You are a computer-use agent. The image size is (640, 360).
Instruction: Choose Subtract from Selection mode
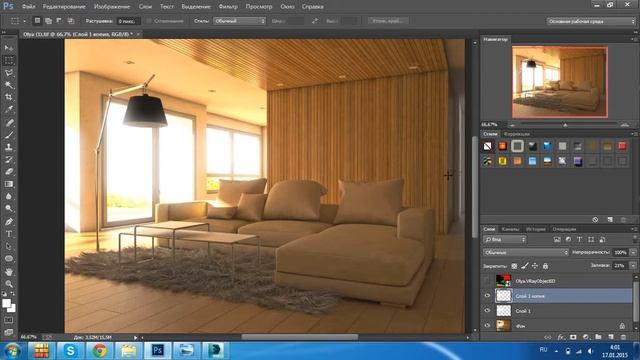click(x=60, y=20)
